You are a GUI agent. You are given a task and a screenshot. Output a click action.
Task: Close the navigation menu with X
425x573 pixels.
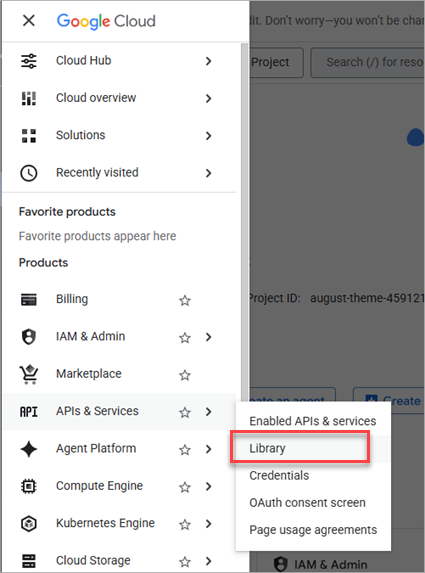[29, 20]
